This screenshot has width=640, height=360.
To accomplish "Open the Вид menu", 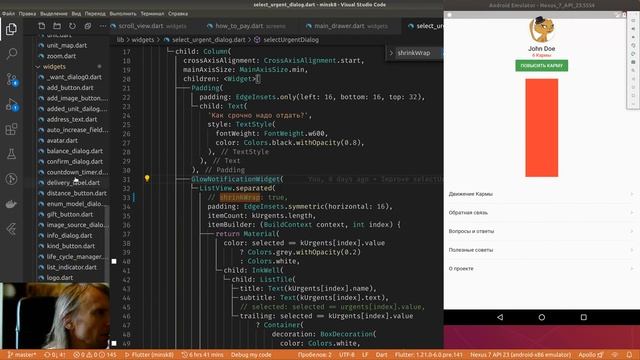I will click(x=76, y=13).
